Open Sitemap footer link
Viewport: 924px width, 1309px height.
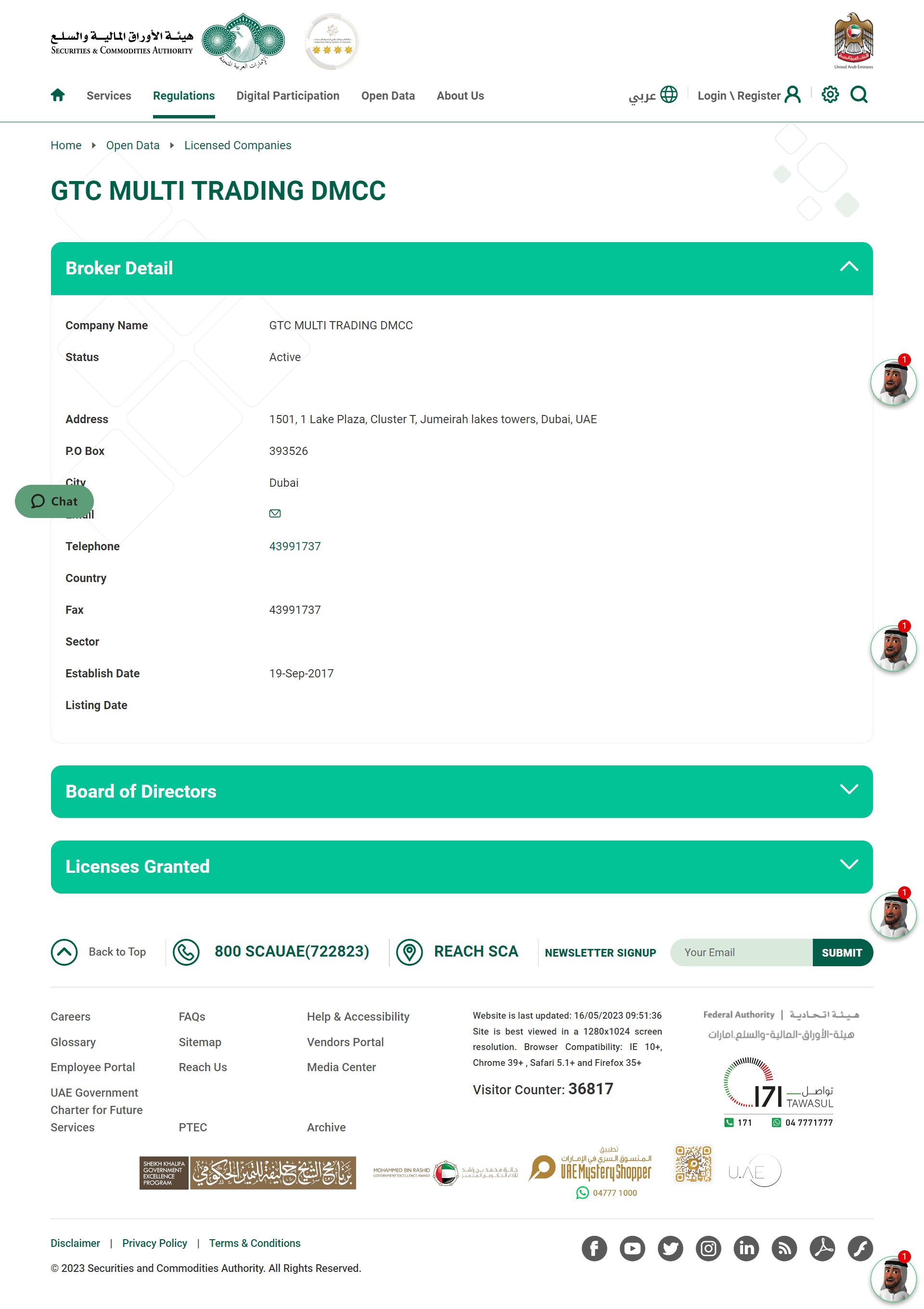tap(200, 1042)
